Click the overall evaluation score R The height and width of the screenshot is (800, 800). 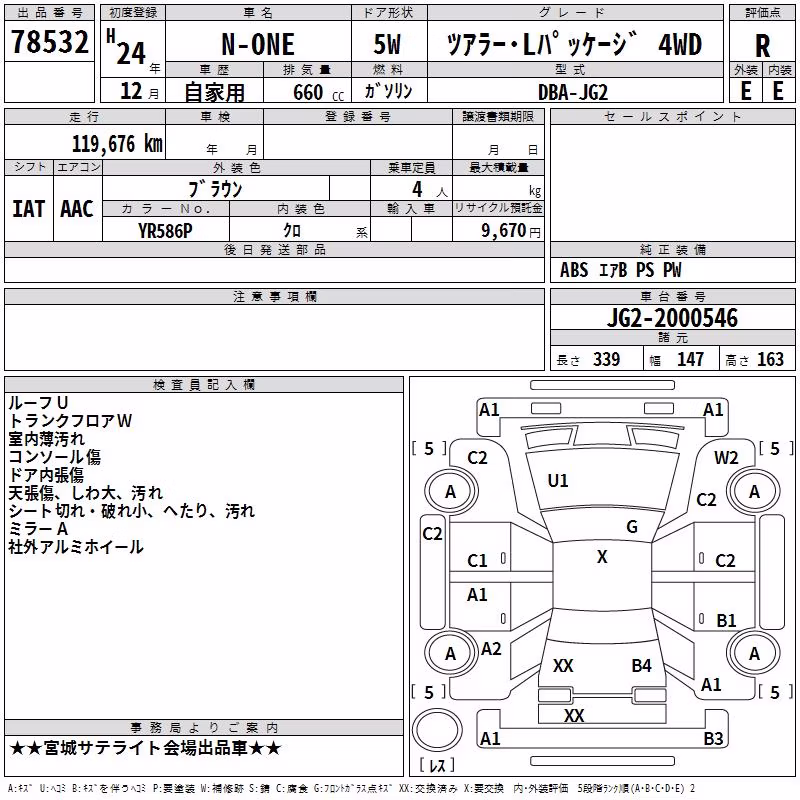tap(762, 46)
